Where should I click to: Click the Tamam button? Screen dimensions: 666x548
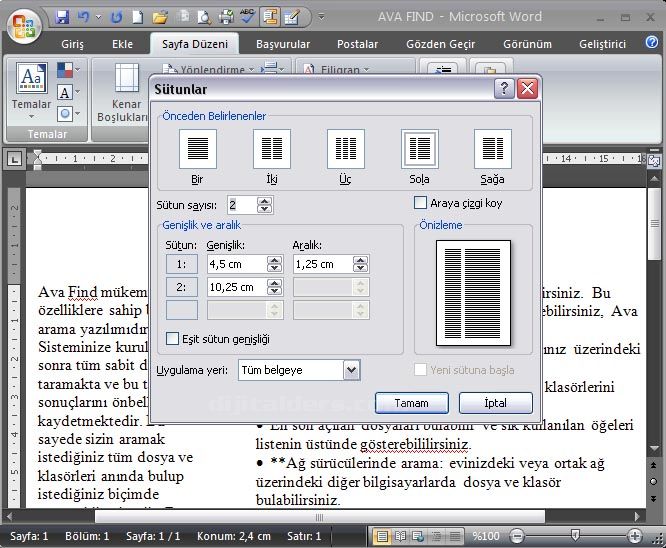[412, 403]
